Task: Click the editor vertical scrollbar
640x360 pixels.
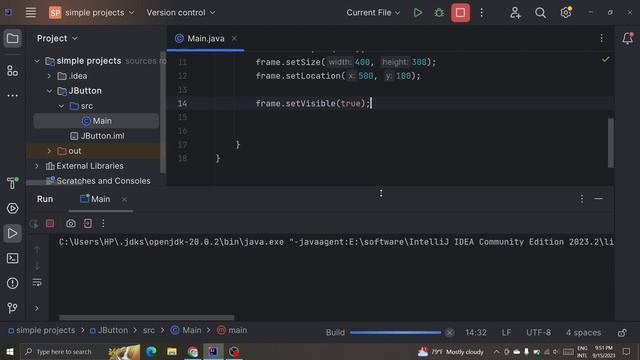Action: coord(611,143)
